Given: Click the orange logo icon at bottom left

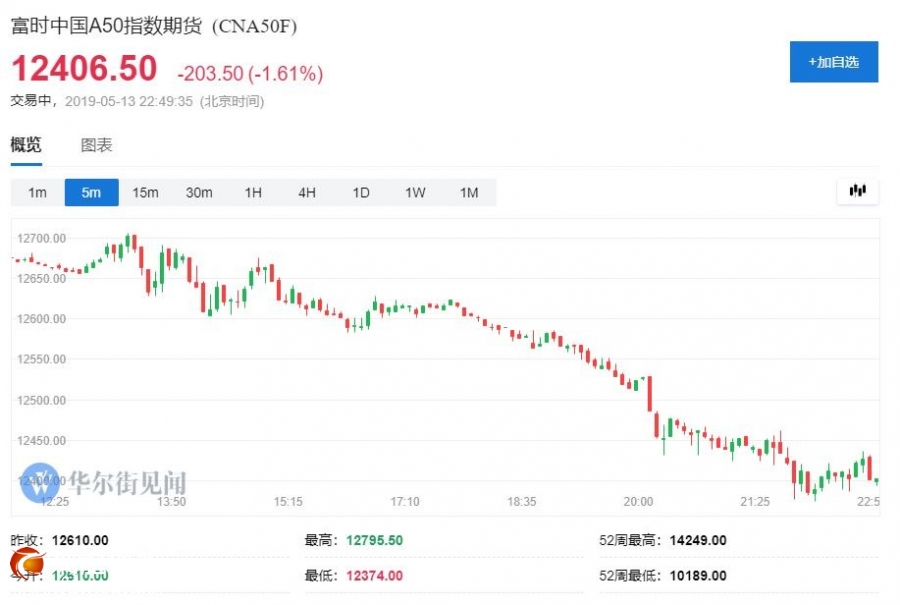Looking at the screenshot, I should 26,563.
